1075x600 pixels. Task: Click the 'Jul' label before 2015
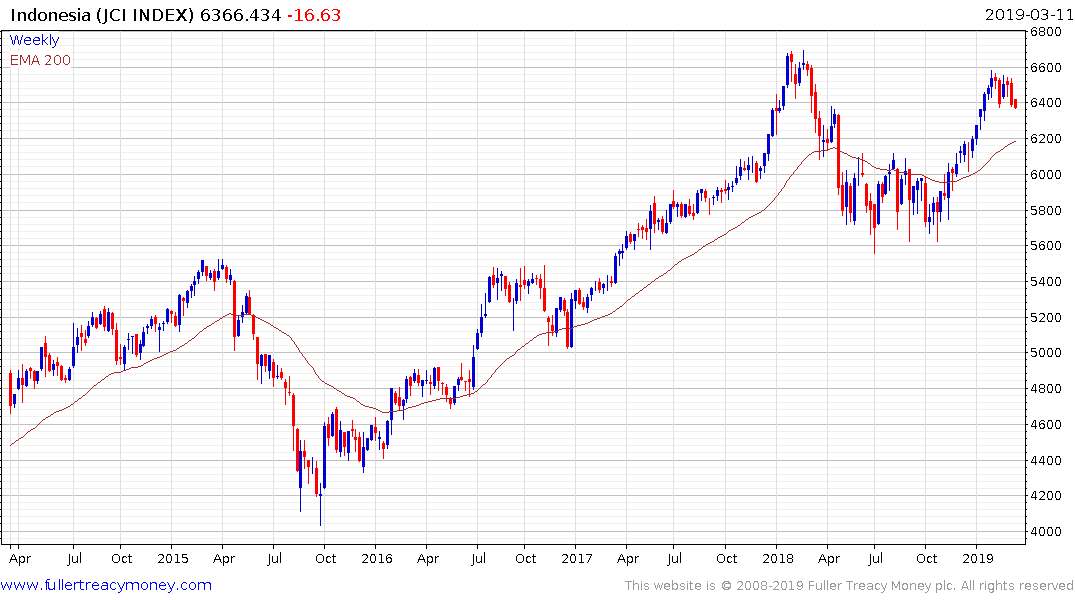click(x=74, y=558)
